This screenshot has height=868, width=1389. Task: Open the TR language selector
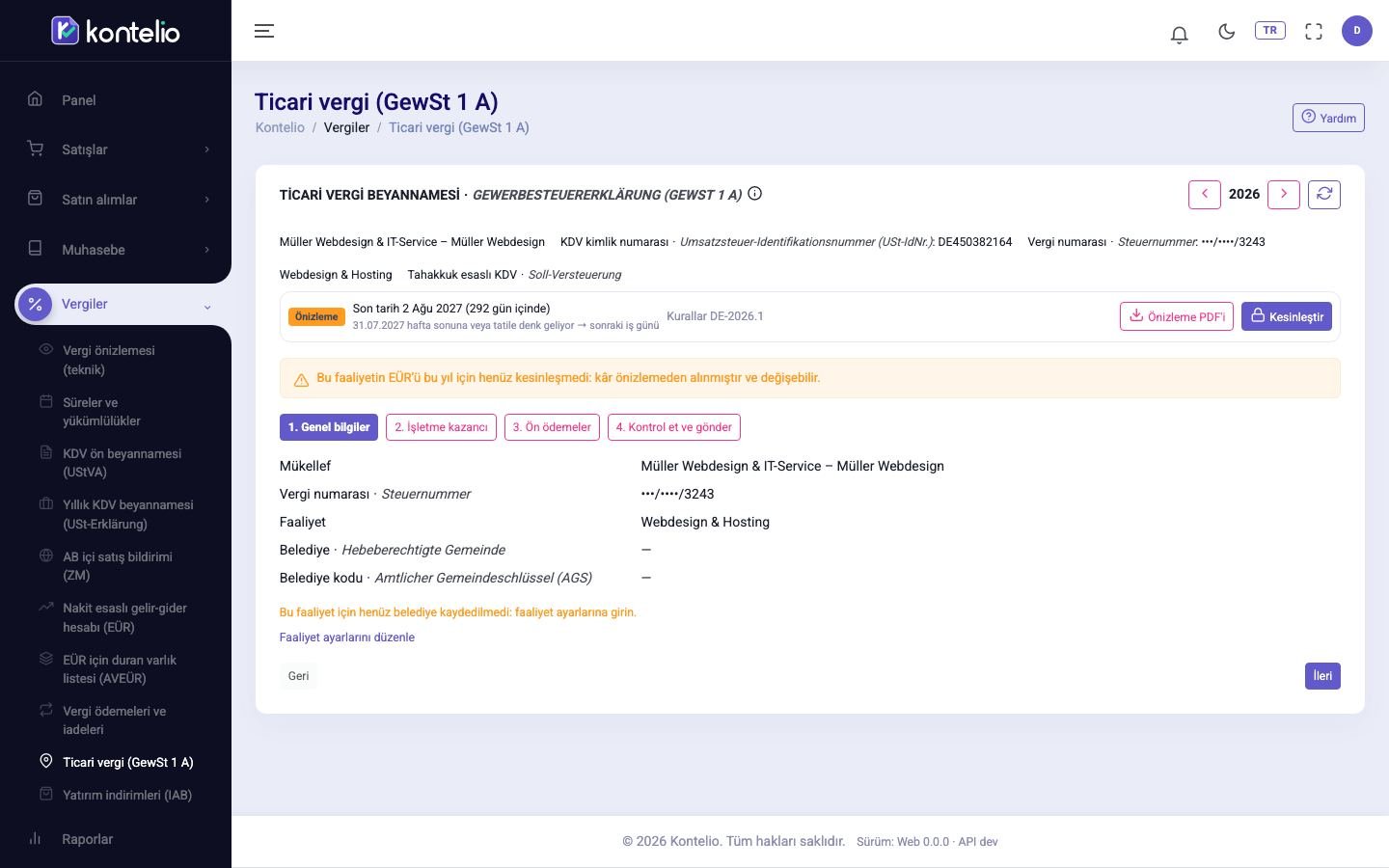click(x=1270, y=31)
